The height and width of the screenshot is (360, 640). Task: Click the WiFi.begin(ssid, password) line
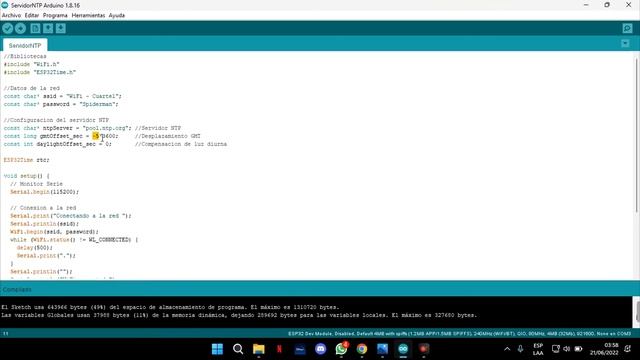tap(54, 232)
